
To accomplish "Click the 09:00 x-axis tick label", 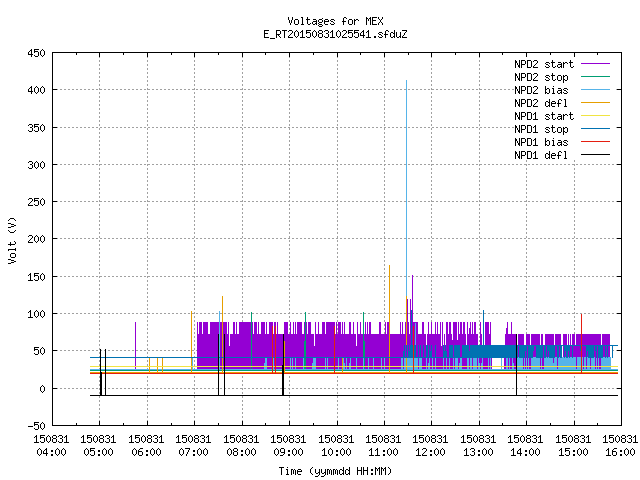I will tap(288, 452).
